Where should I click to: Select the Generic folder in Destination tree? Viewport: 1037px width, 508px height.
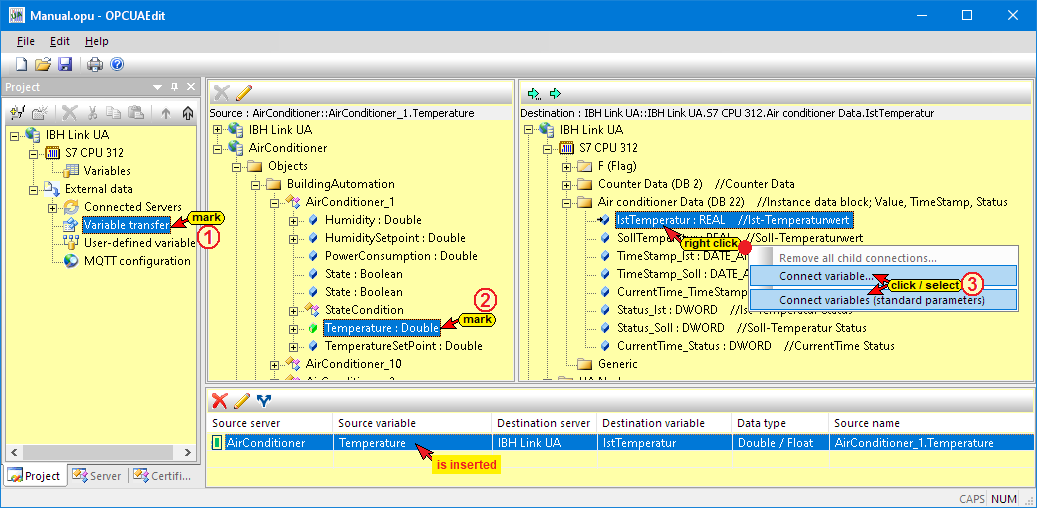618,364
